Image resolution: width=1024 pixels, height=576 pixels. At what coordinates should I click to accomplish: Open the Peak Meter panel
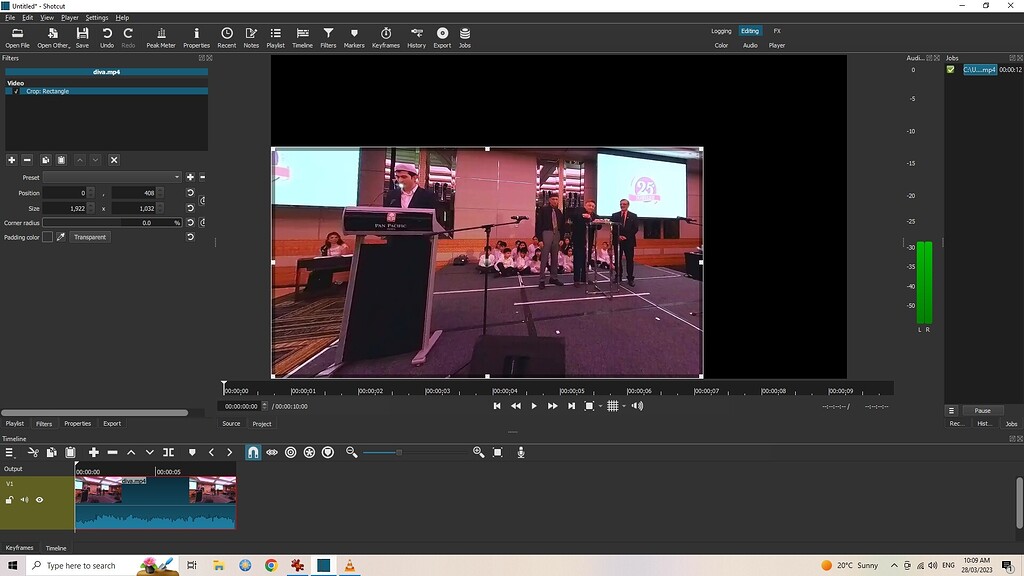(x=160, y=37)
